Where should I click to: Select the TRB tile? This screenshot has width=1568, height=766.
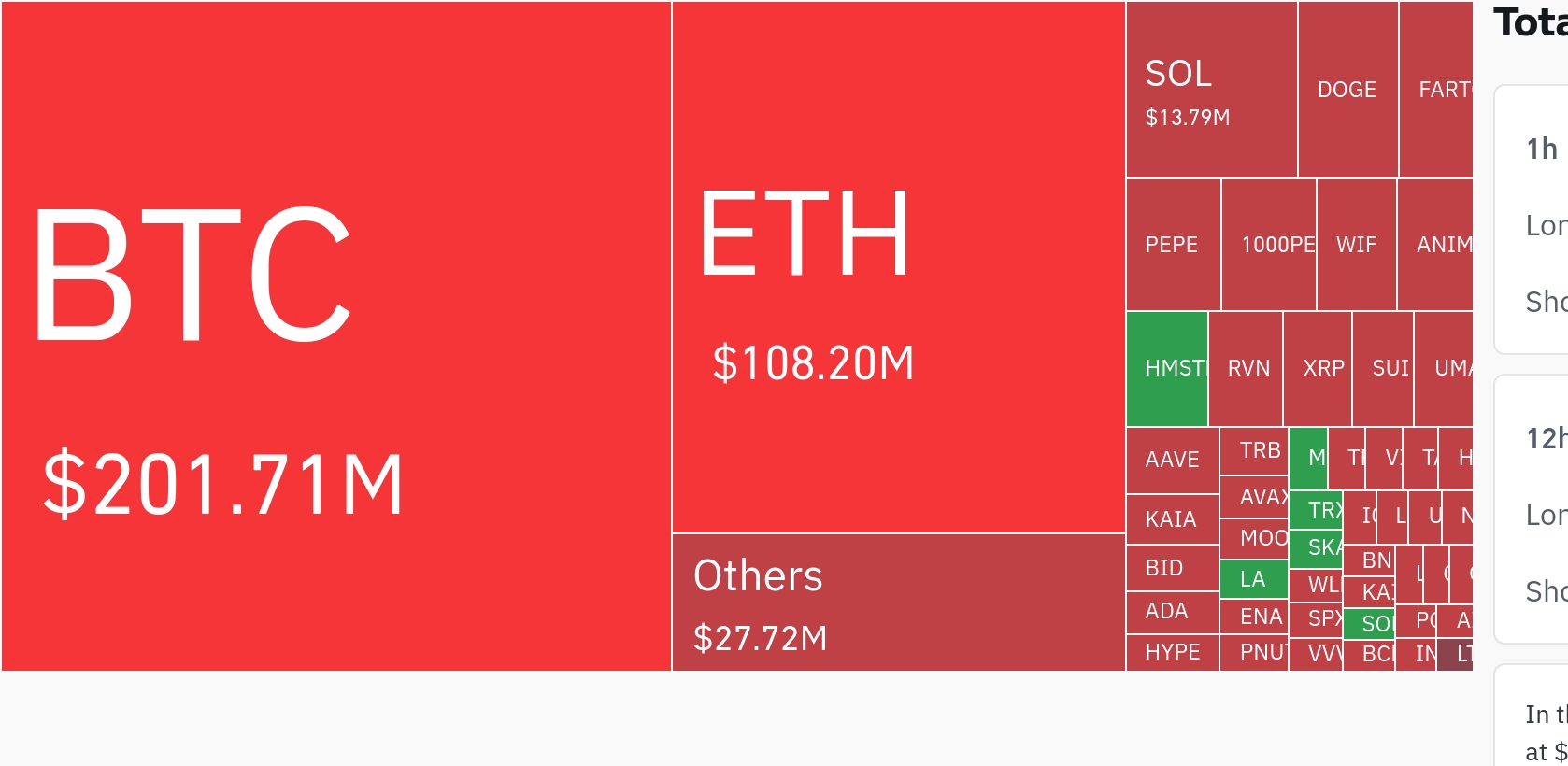point(1254,451)
